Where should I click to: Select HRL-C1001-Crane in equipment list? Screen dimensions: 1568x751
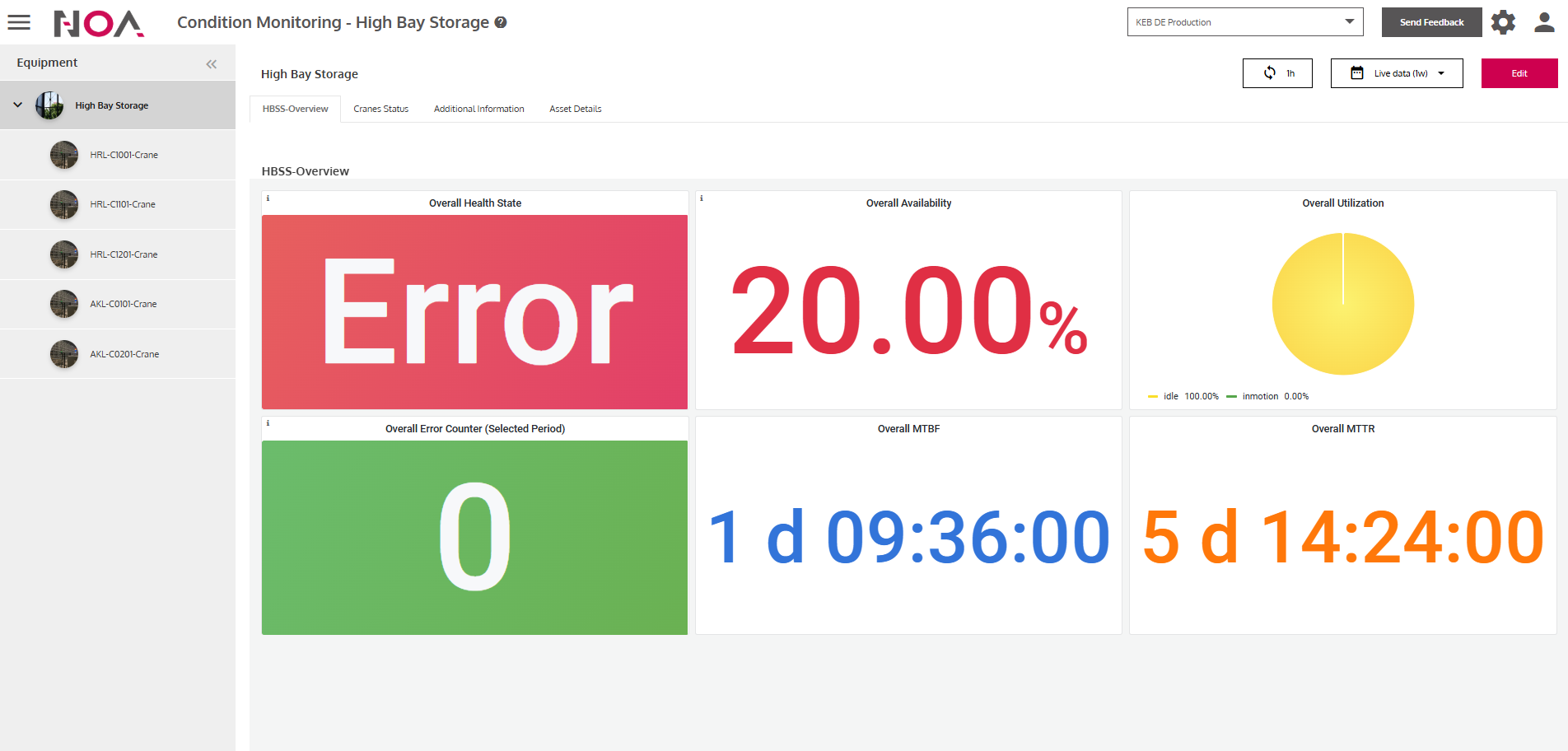[x=124, y=155]
